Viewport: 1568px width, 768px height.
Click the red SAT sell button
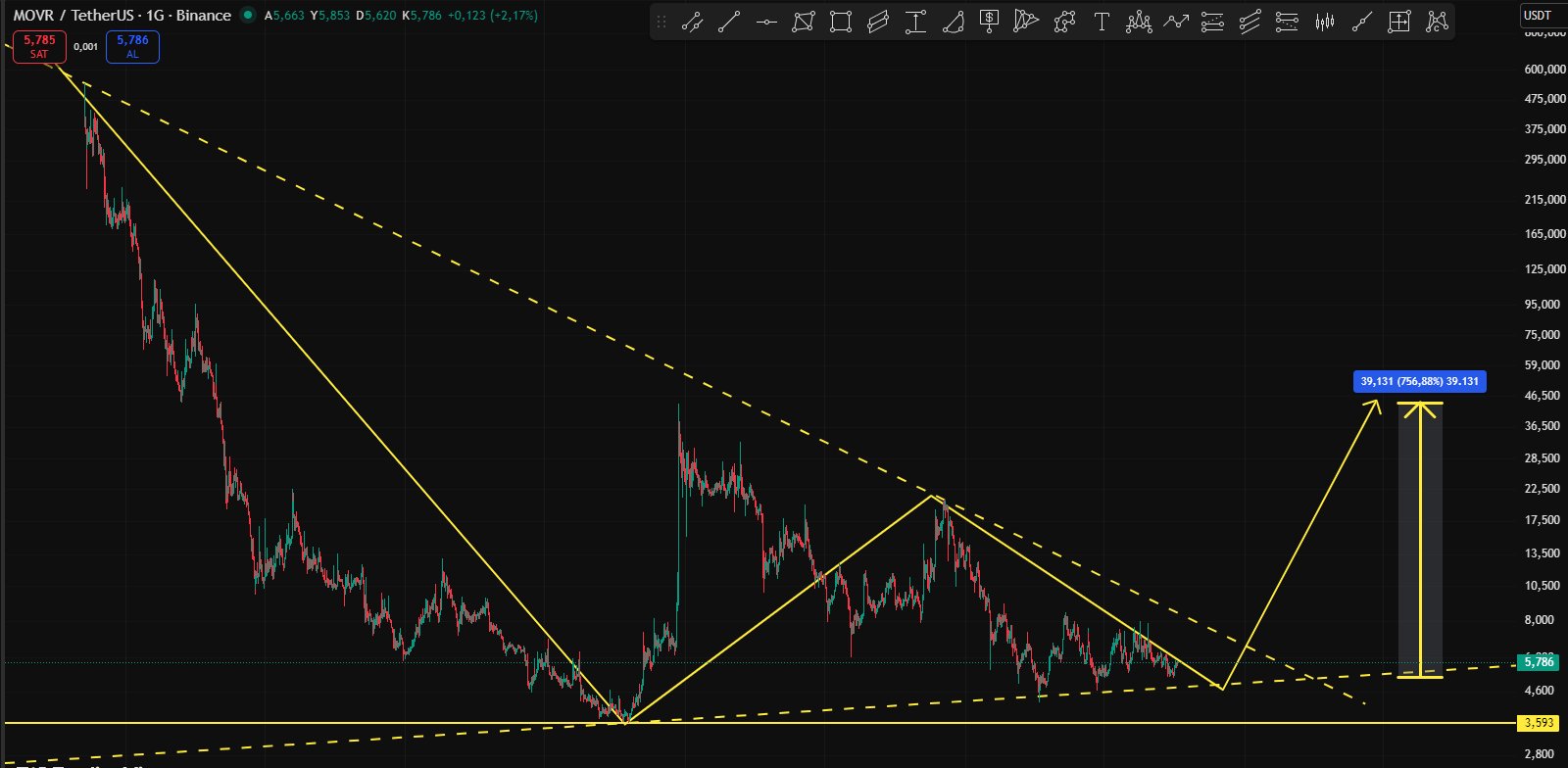click(39, 47)
